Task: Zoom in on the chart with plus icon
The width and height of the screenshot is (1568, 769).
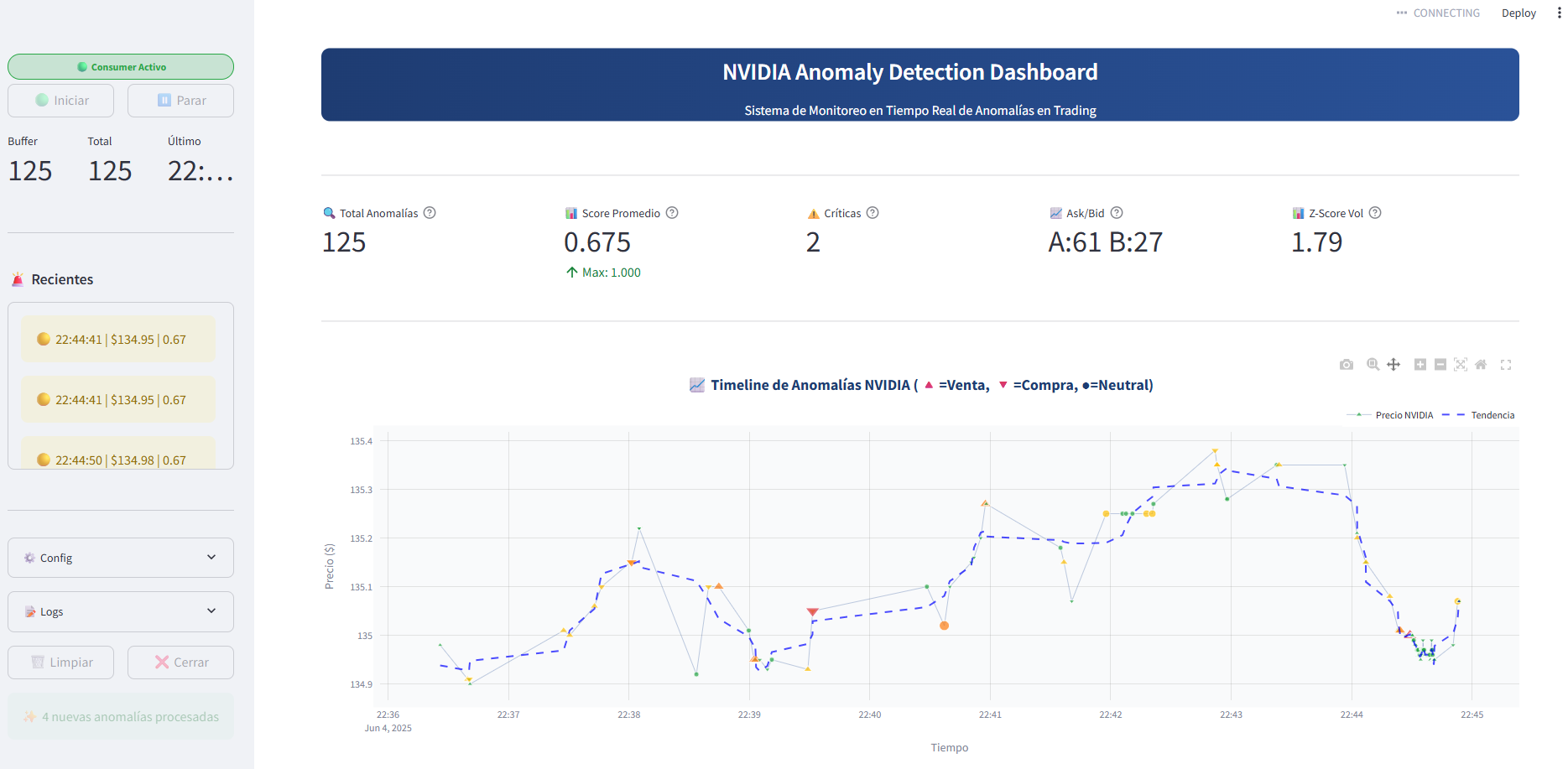Action: [1420, 365]
